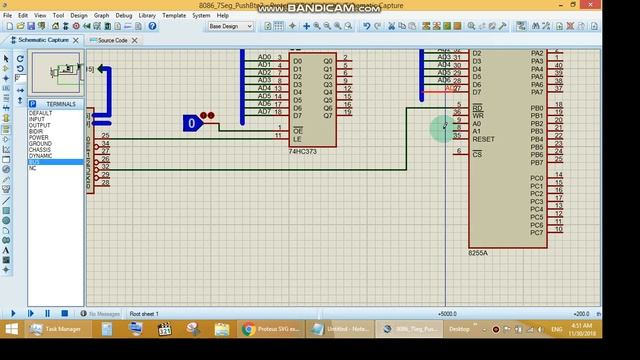Click the Rotate Anti-clockwise icon
Viewport: 640px width, 360px height.
click(x=20, y=69)
